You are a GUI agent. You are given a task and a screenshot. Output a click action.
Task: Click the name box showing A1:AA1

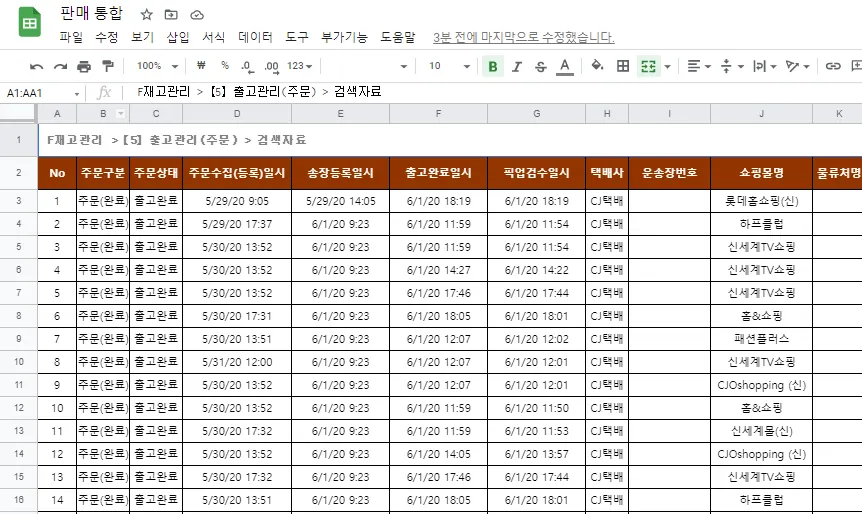42,93
